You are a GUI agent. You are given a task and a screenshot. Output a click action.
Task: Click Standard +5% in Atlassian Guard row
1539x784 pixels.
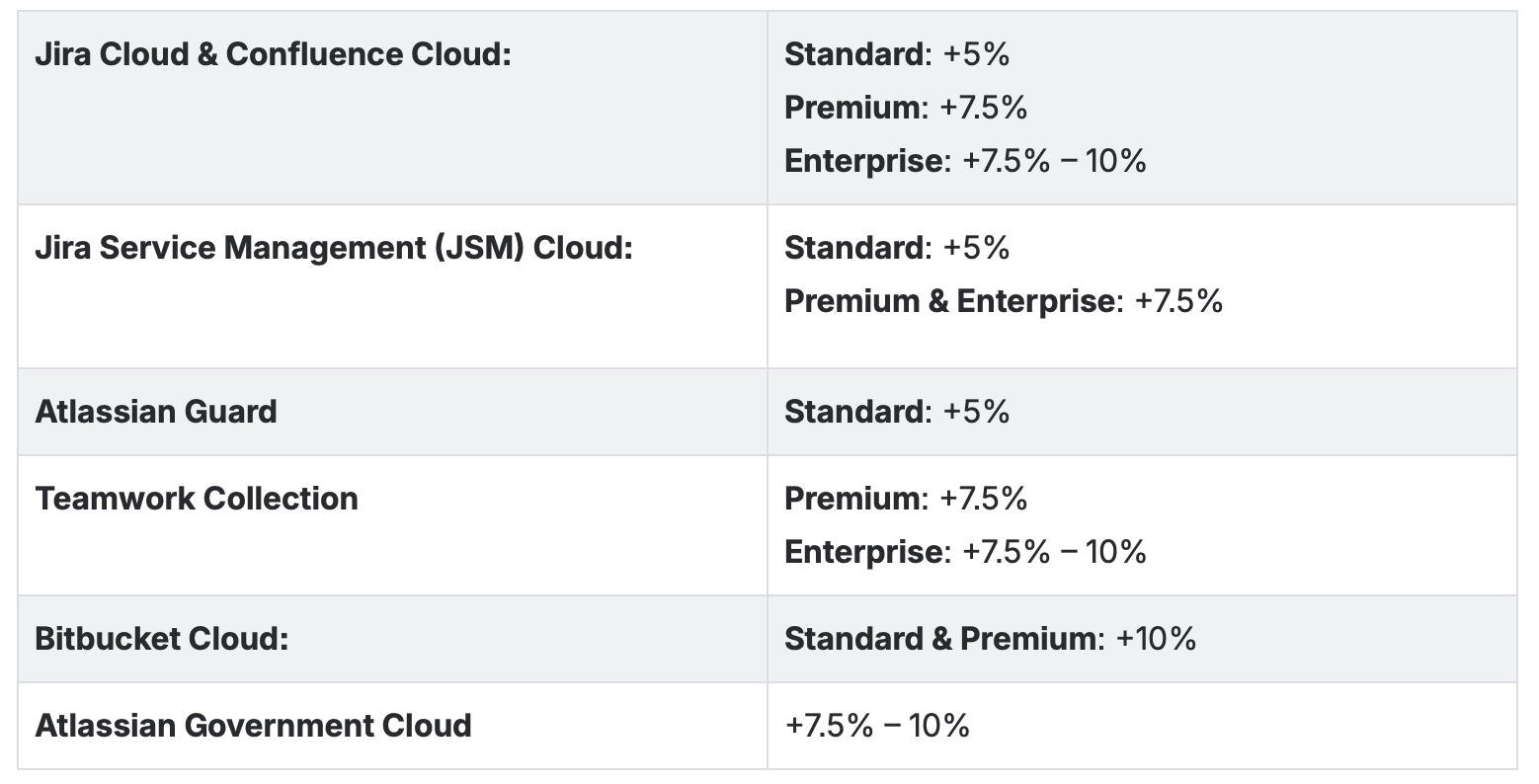897,412
